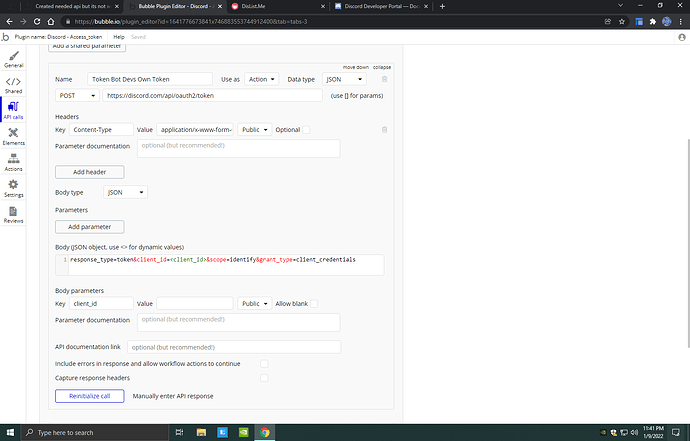This screenshot has height=441, width=690.
Task: Open the Help menu
Action: (119, 37)
